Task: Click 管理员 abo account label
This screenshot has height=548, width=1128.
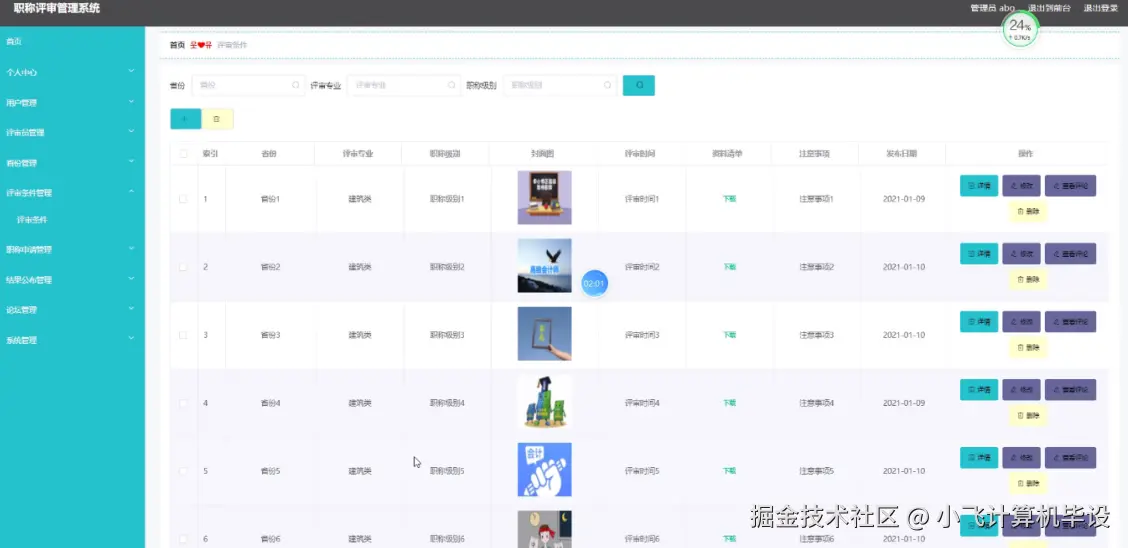Action: (992, 9)
